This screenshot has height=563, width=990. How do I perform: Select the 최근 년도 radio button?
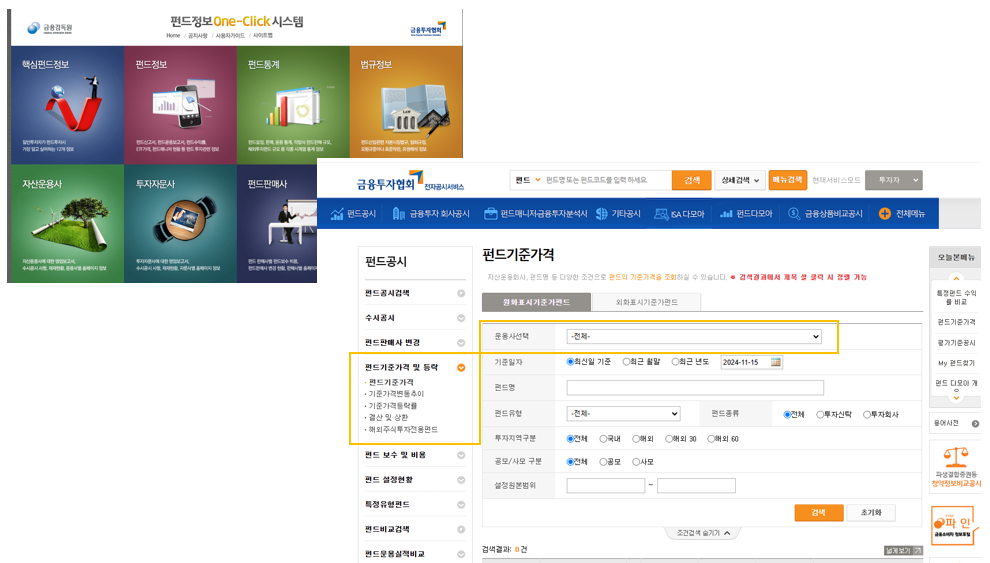675,362
